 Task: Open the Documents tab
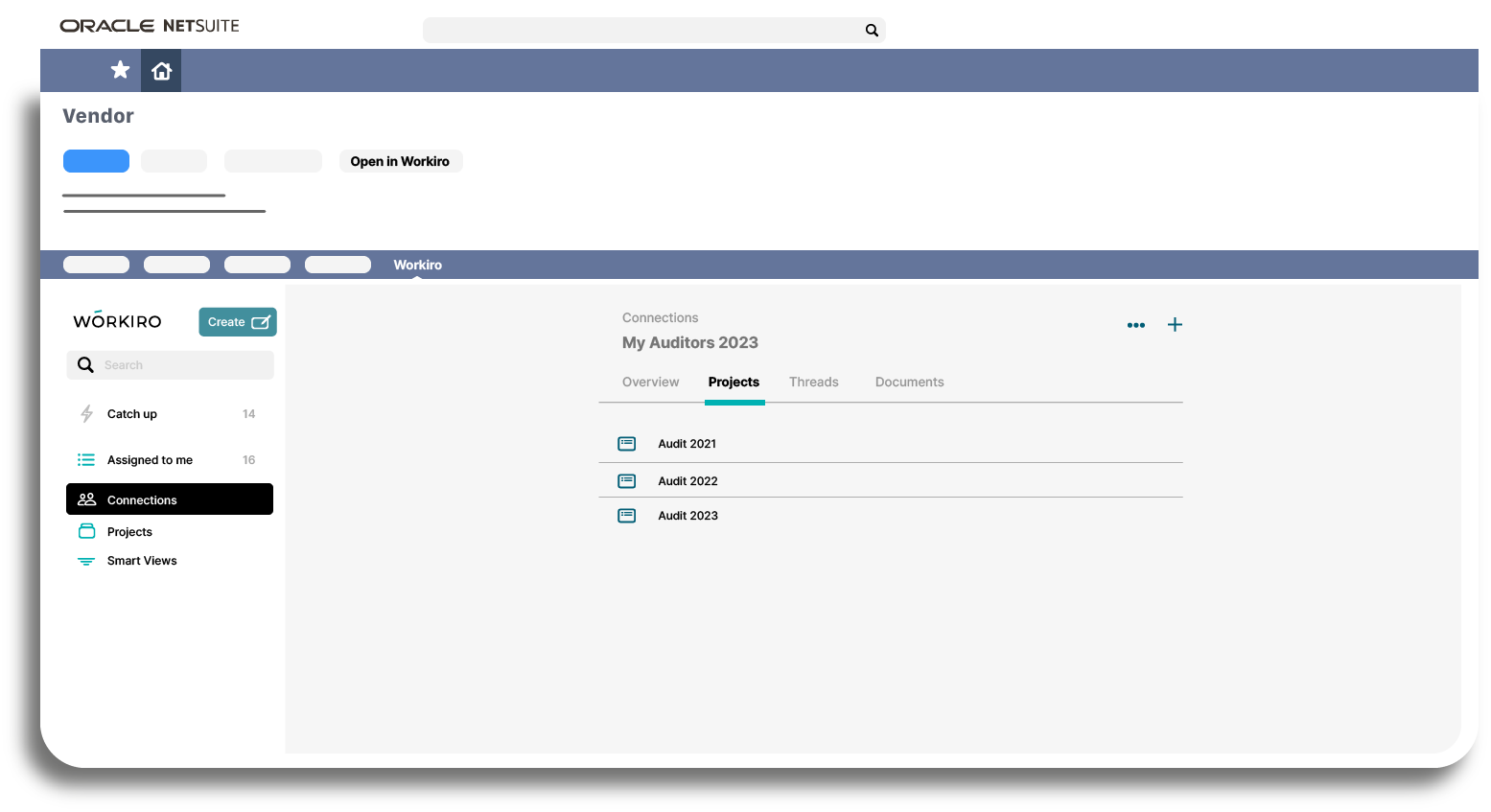908,382
